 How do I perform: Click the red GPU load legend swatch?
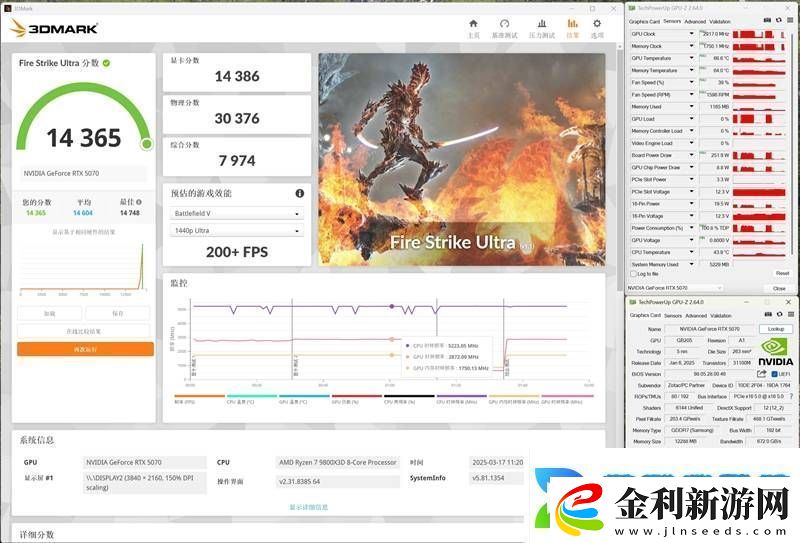(357, 396)
